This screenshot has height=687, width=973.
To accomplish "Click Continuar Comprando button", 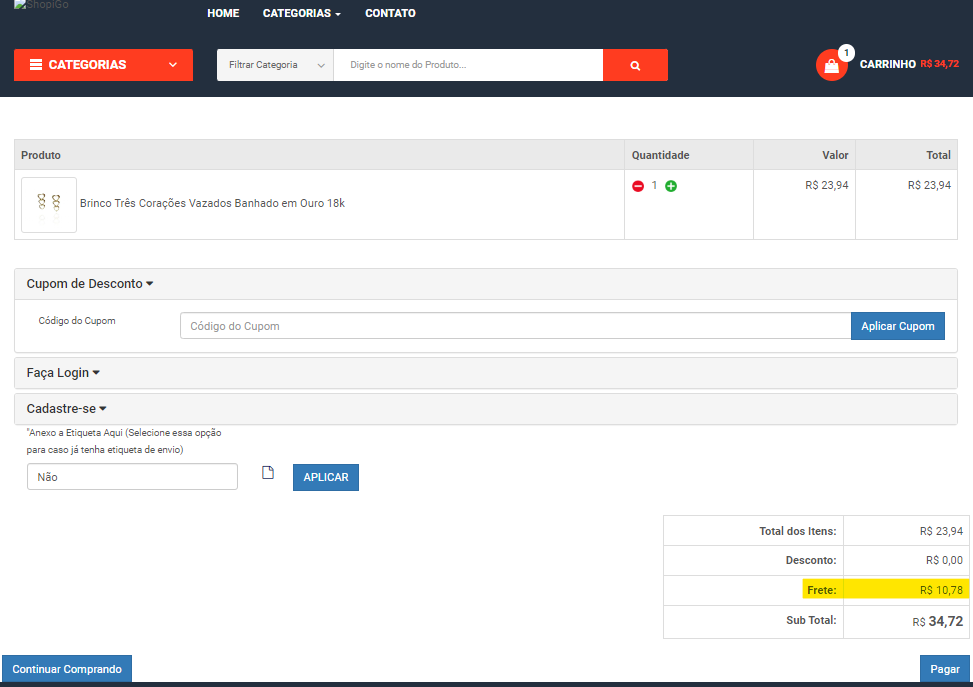I will tap(67, 669).
